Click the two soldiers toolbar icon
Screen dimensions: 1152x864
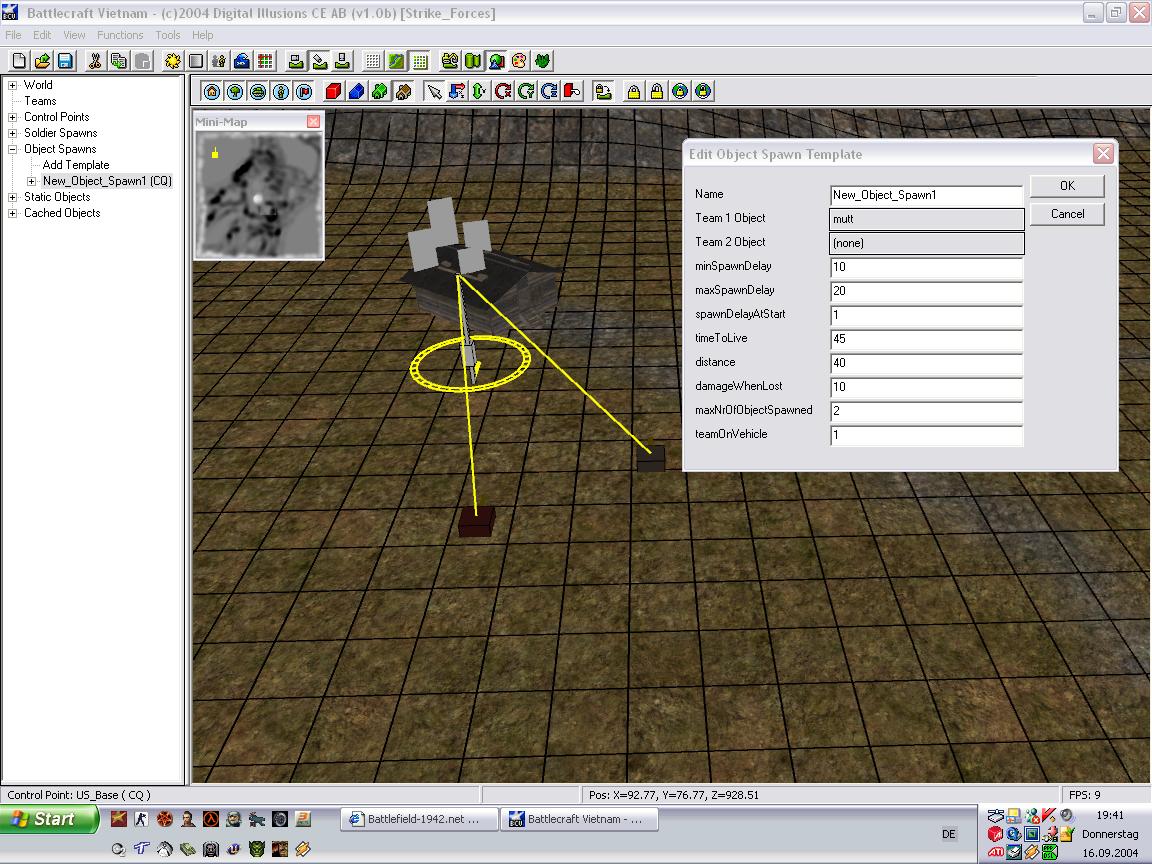(x=218, y=61)
